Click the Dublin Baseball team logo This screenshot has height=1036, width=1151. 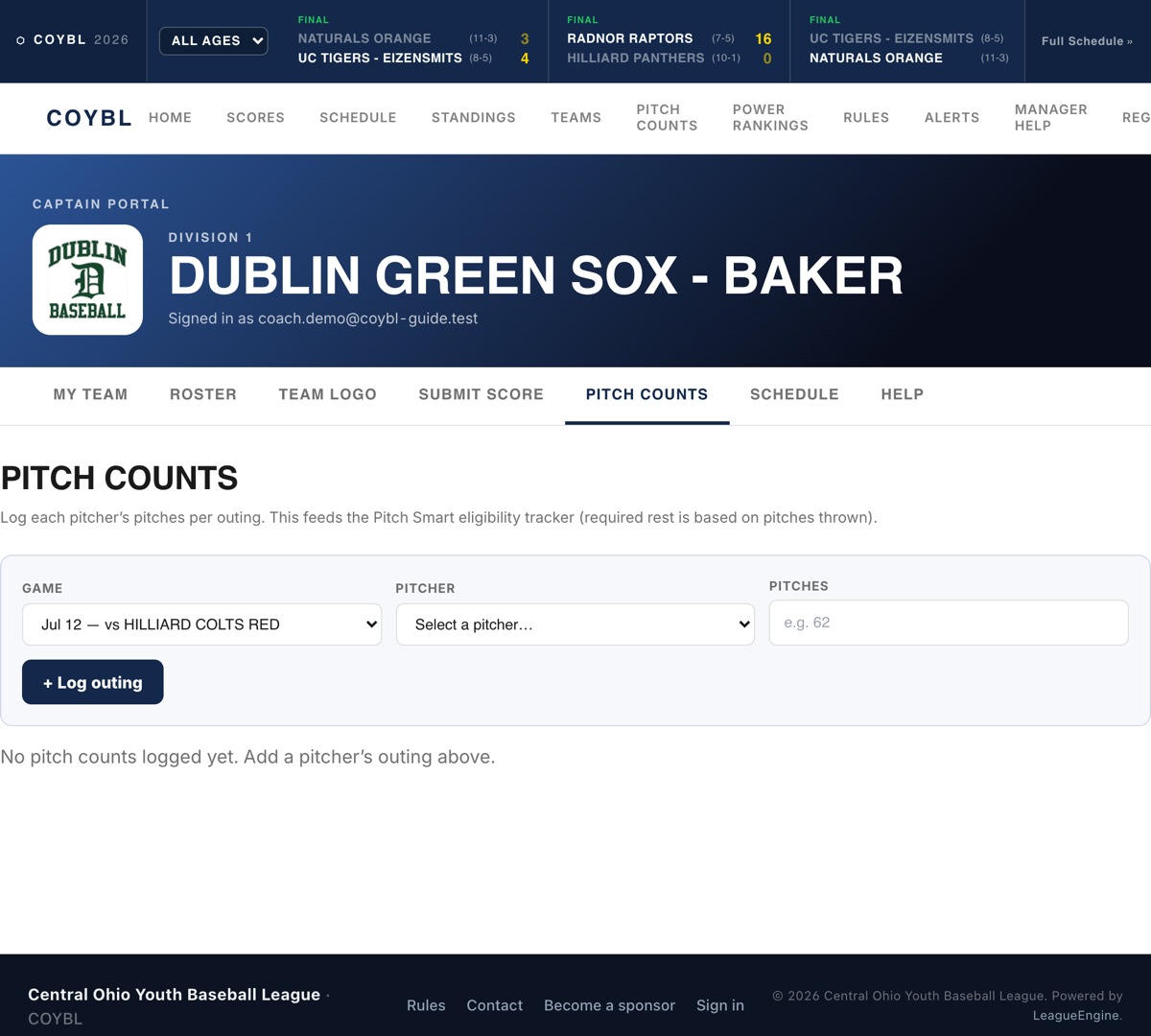click(87, 280)
